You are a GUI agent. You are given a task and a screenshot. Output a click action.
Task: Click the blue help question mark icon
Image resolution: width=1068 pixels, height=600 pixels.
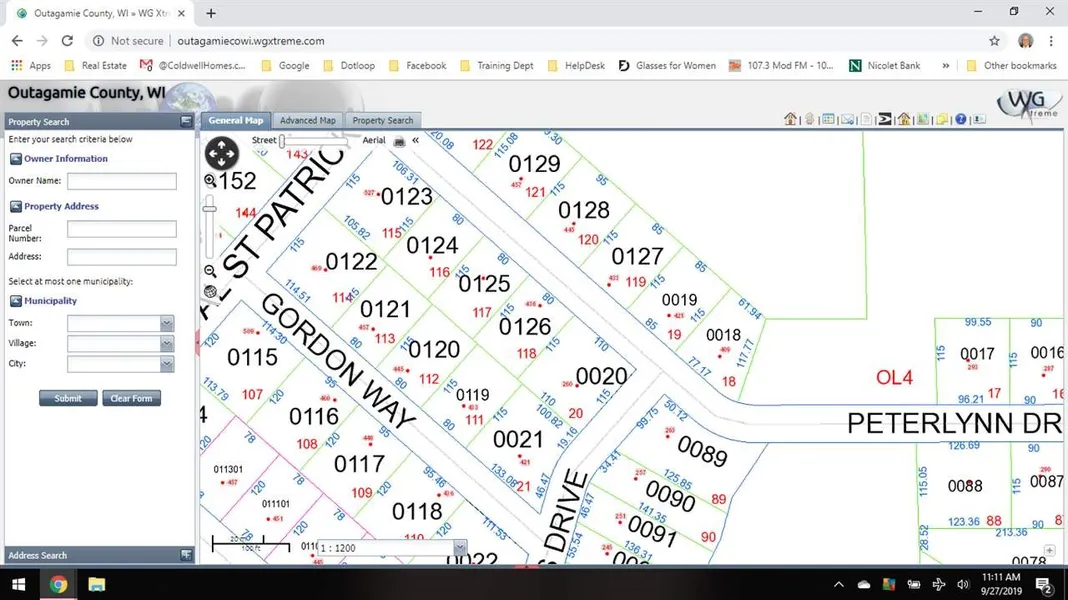click(960, 120)
